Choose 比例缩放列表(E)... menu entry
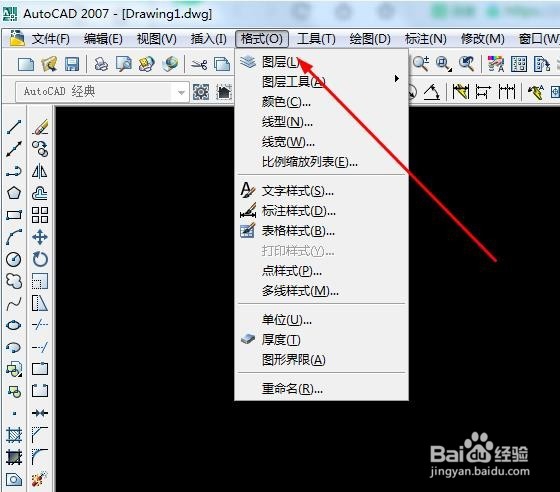The height and width of the screenshot is (492, 560). (x=321, y=162)
